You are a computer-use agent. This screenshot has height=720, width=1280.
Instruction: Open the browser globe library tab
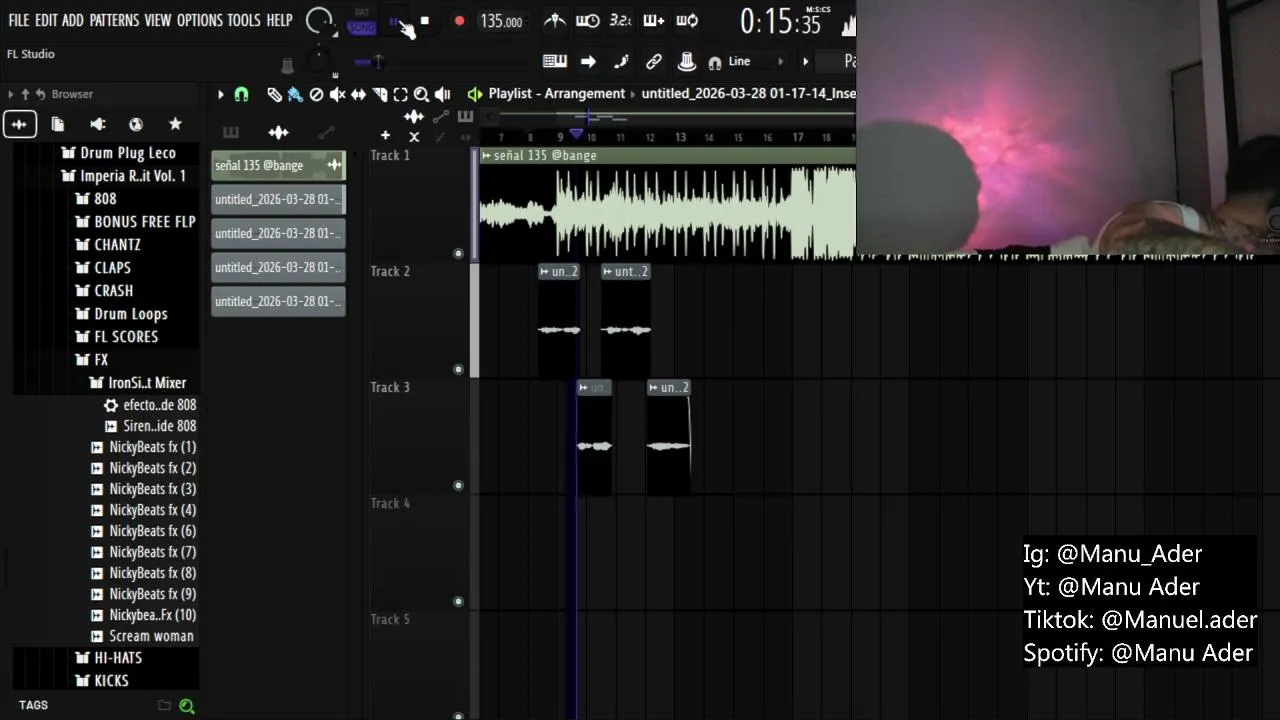tap(136, 124)
